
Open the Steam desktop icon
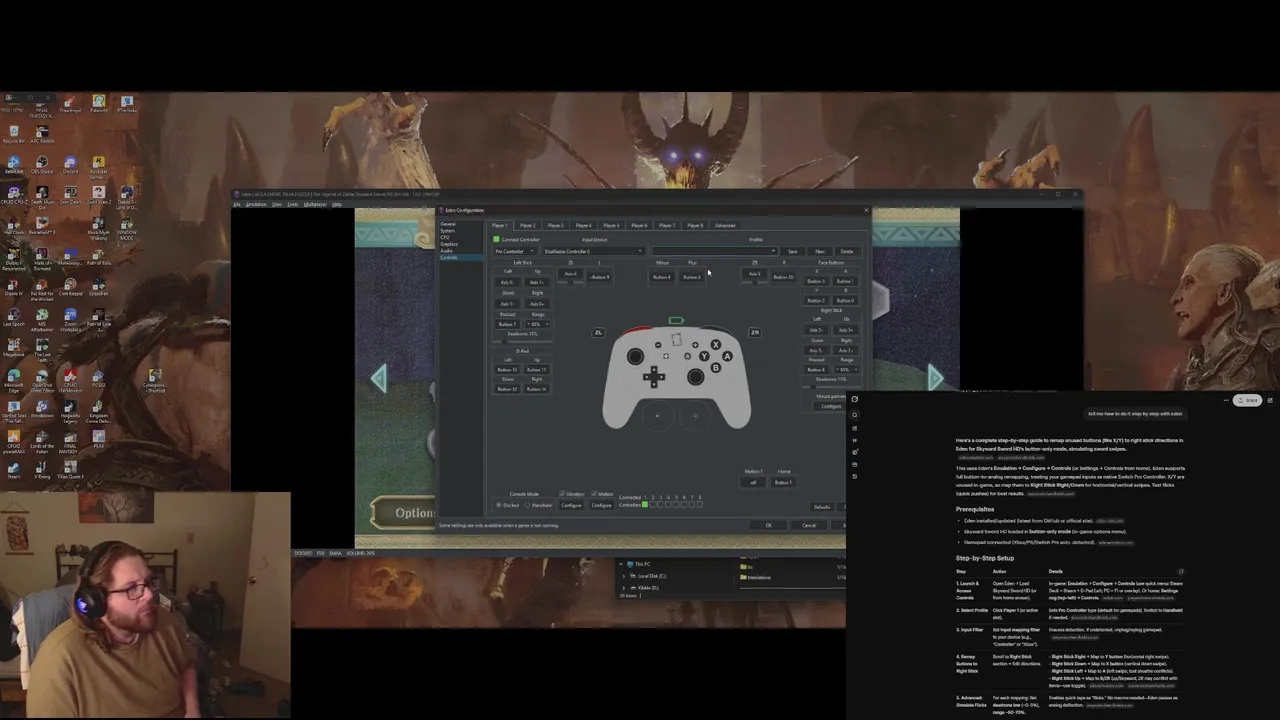pos(14,469)
